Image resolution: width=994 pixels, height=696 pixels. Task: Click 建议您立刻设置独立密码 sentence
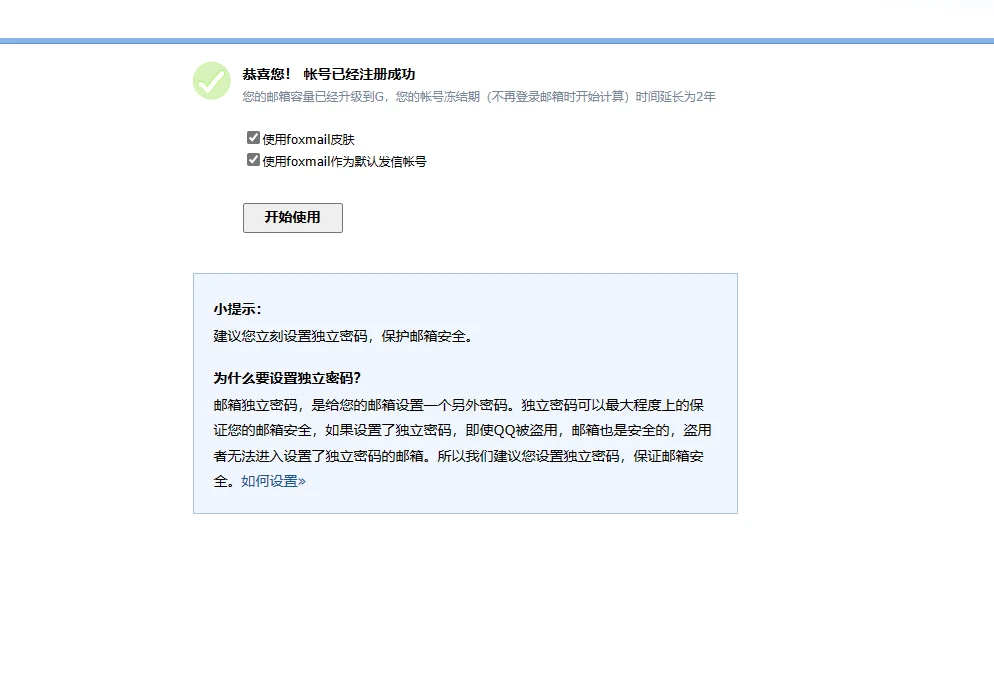tap(344, 336)
